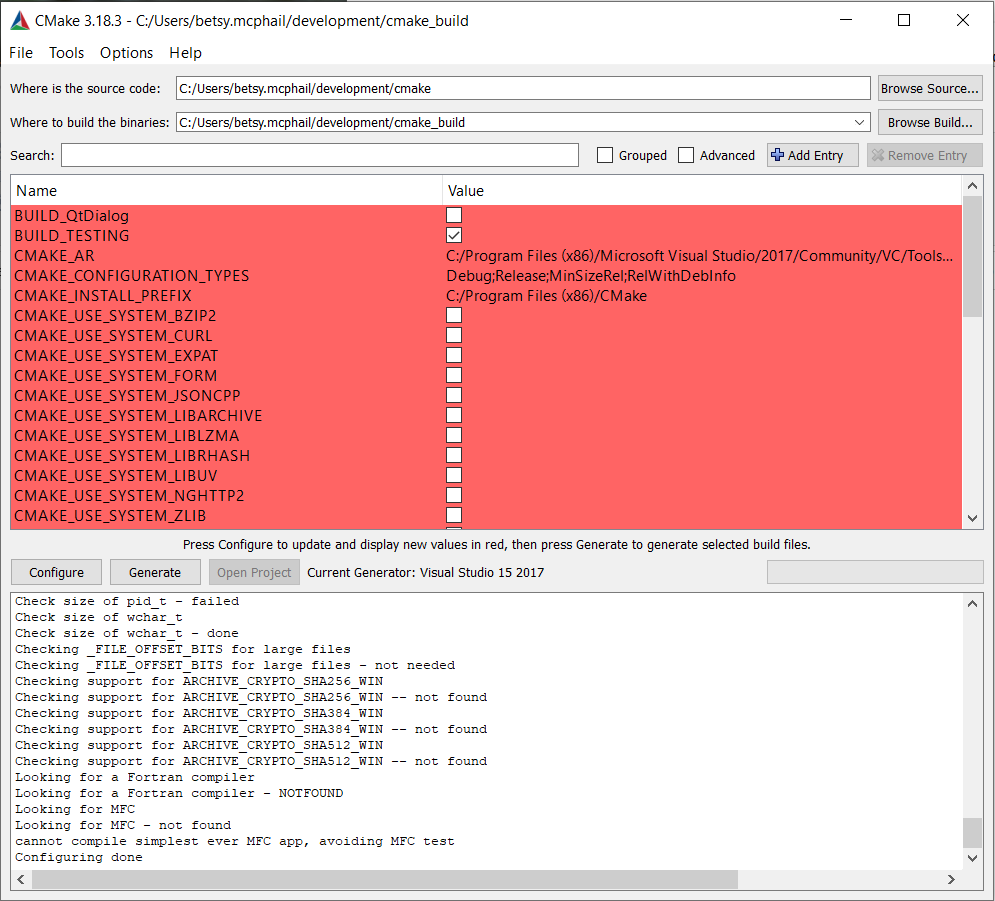Toggle CMAKE_USE_SYSTEM_BZIP2 checkbox
Viewport: 995px width, 901px height.
[x=454, y=315]
